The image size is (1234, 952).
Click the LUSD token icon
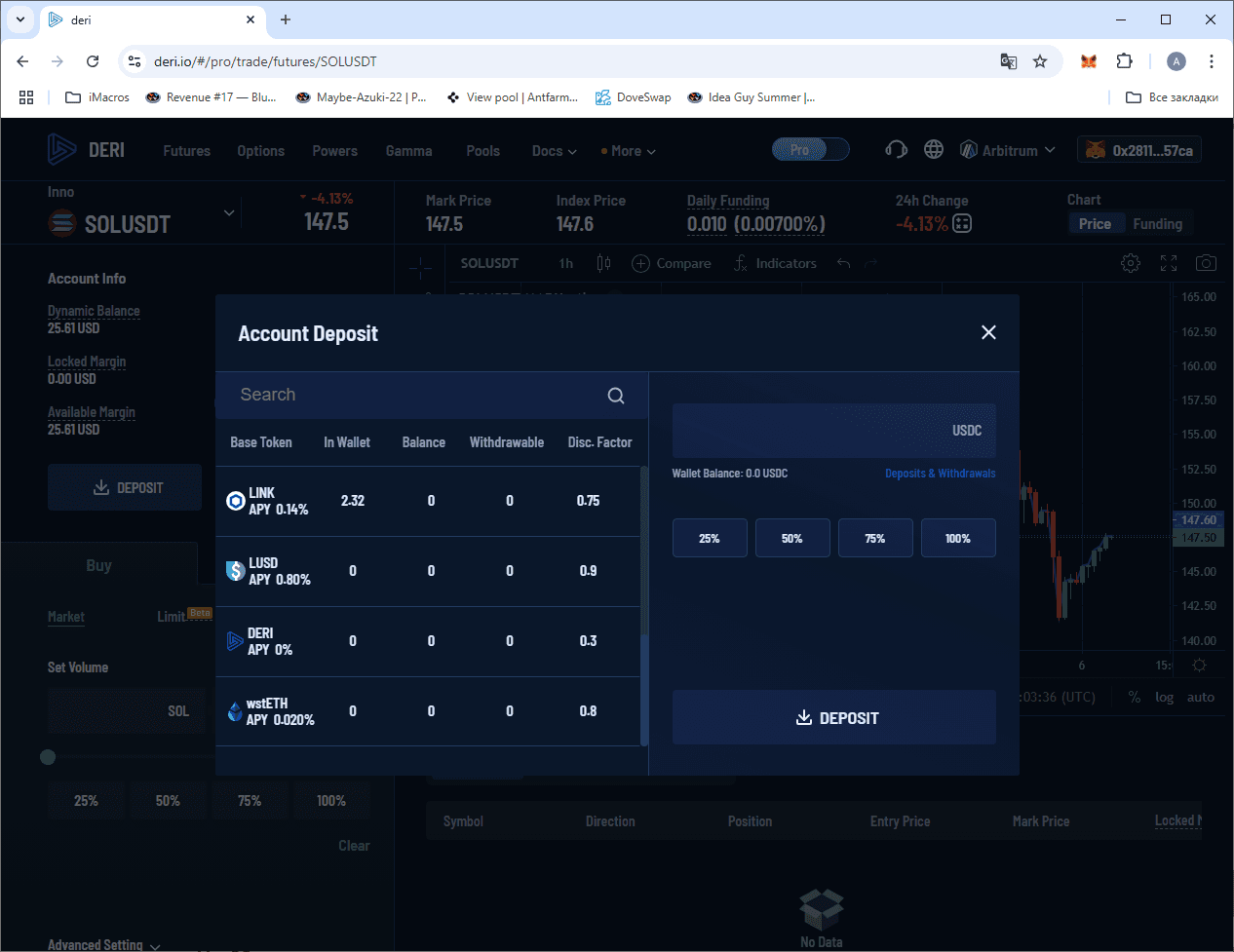[235, 571]
